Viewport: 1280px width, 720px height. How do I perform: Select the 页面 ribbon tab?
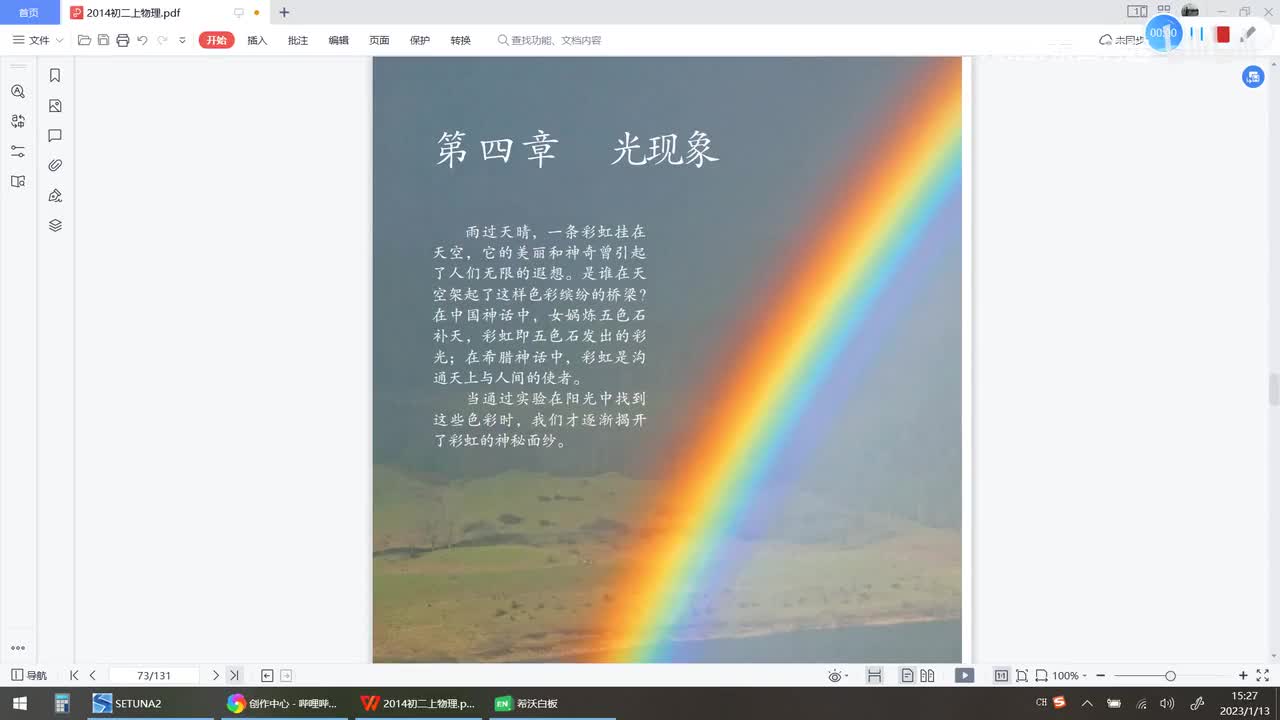tap(379, 40)
